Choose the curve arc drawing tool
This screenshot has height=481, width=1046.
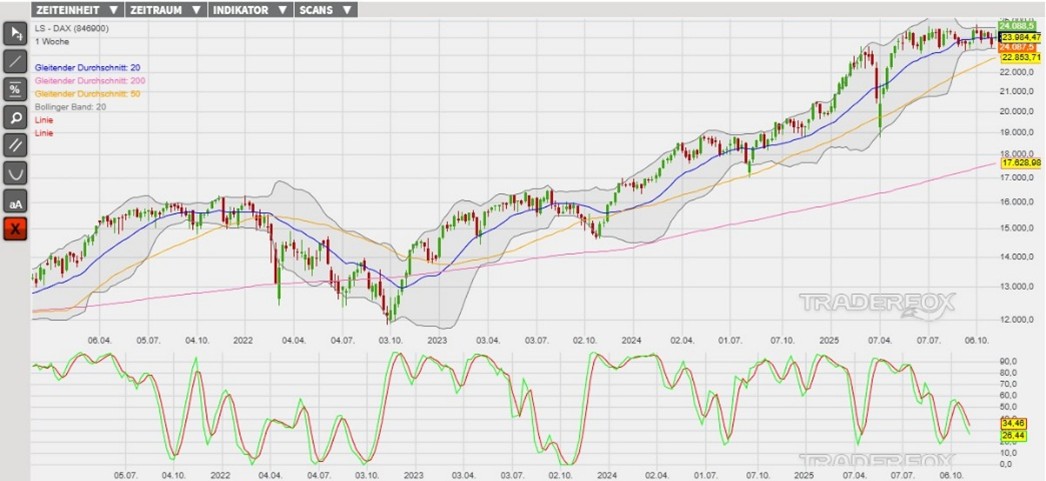(16, 174)
